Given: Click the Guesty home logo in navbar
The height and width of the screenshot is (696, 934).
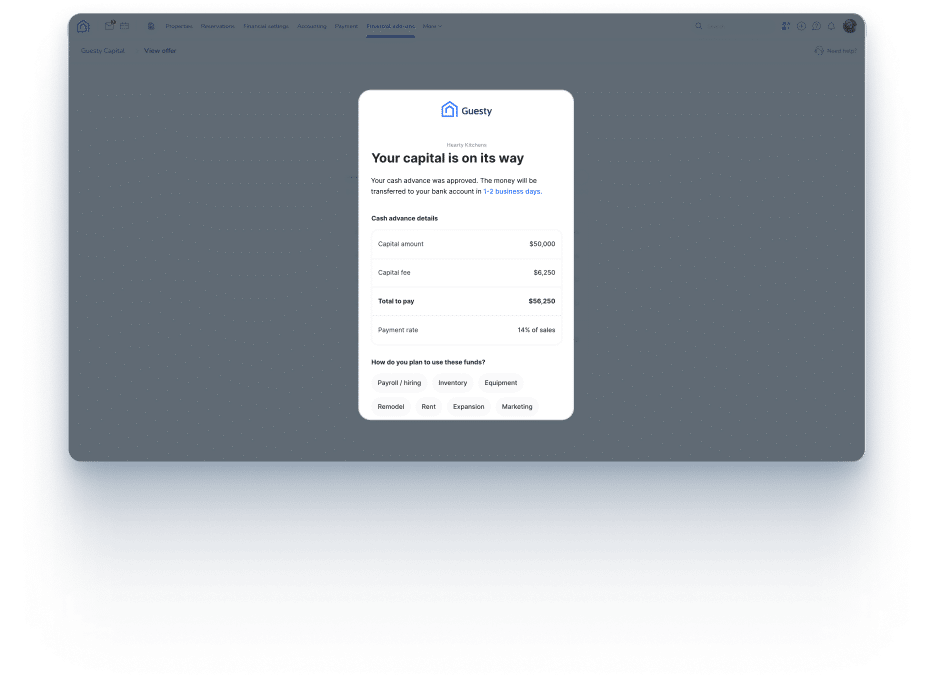Looking at the screenshot, I should pyautogui.click(x=83, y=26).
